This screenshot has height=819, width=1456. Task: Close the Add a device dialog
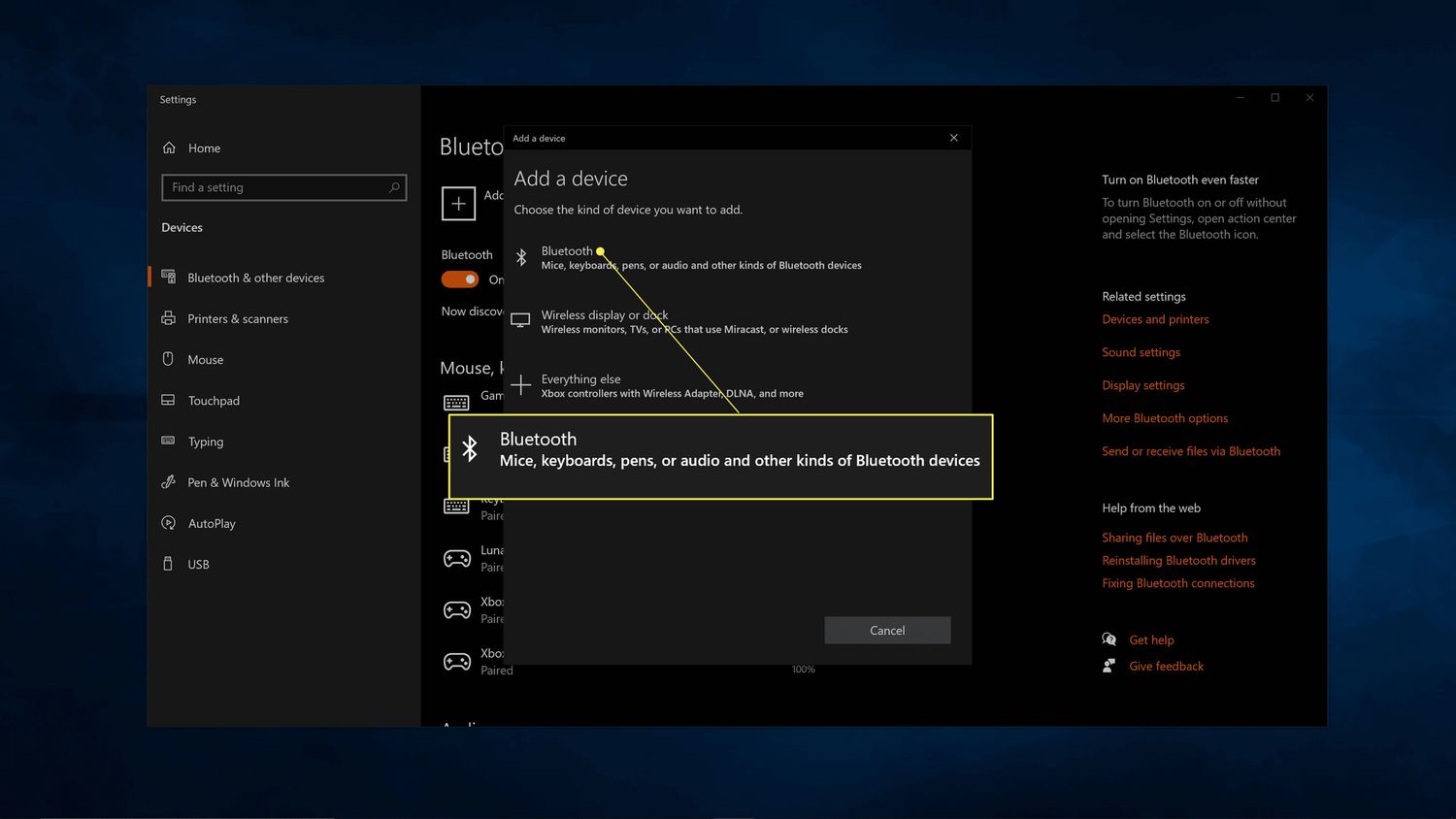[x=953, y=138]
